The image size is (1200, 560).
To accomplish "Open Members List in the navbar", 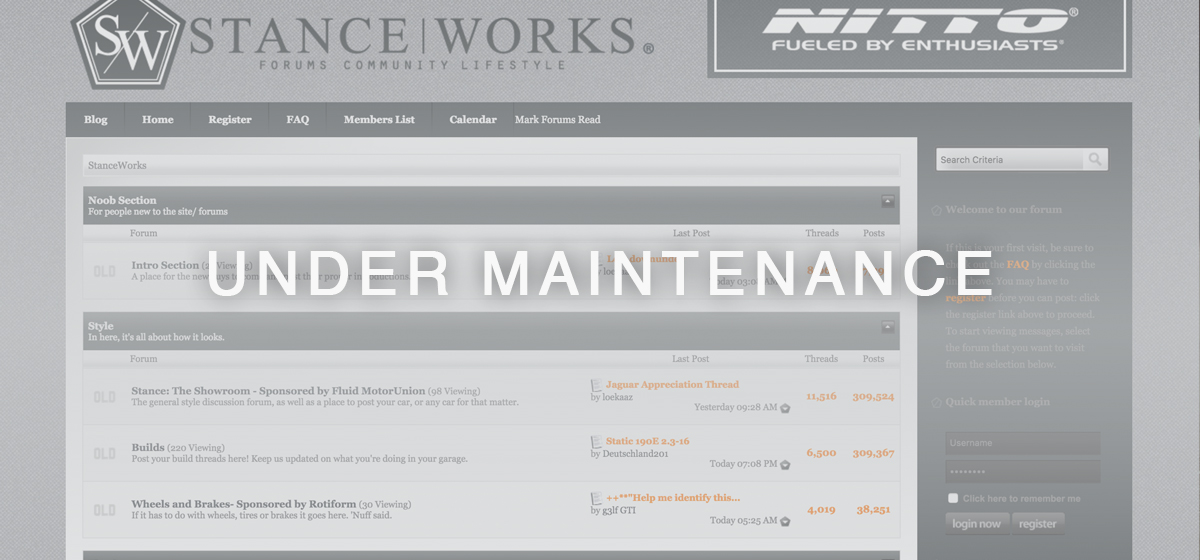I will click(x=379, y=120).
